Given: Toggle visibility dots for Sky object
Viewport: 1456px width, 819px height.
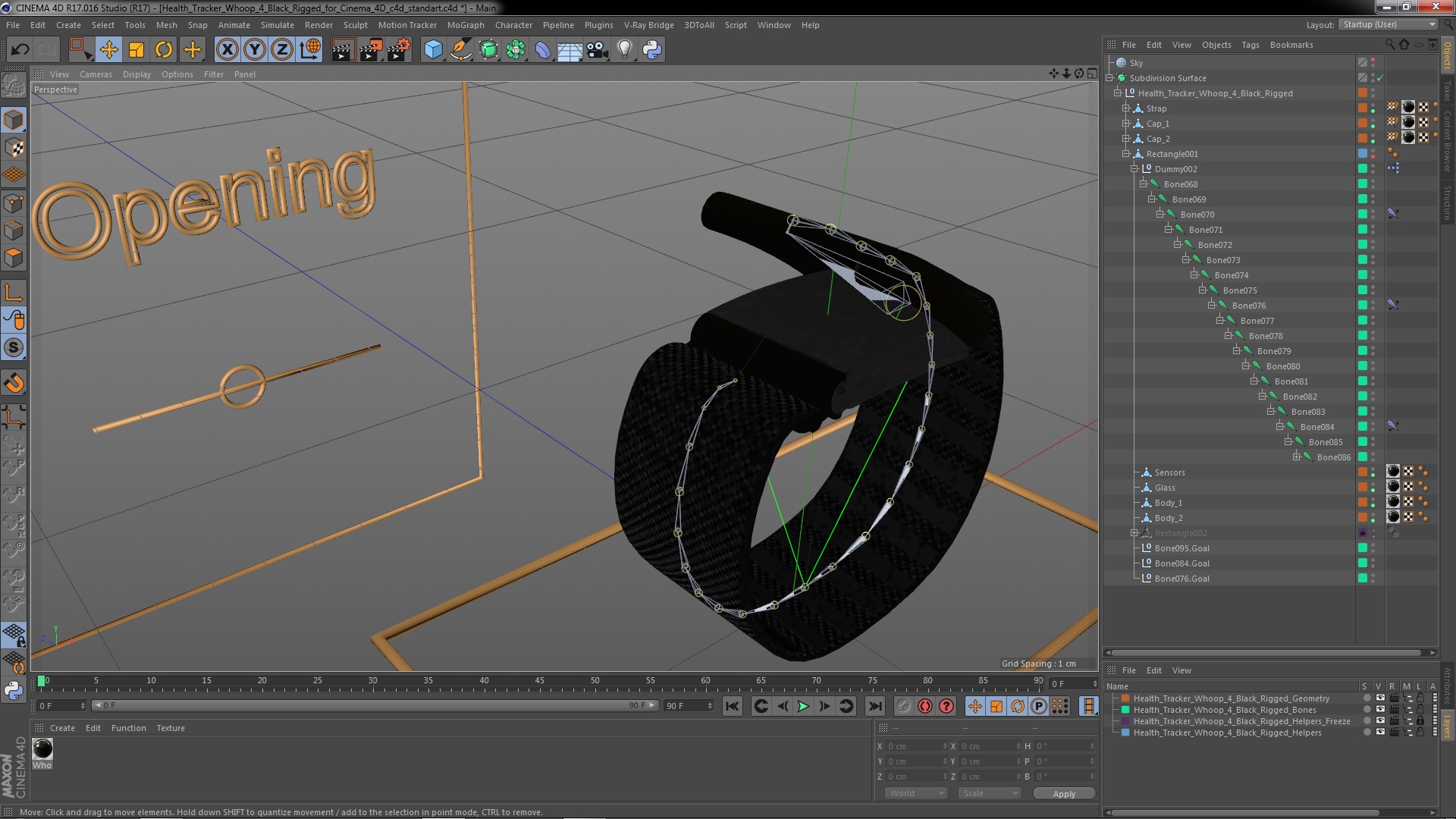Looking at the screenshot, I should [x=1373, y=63].
